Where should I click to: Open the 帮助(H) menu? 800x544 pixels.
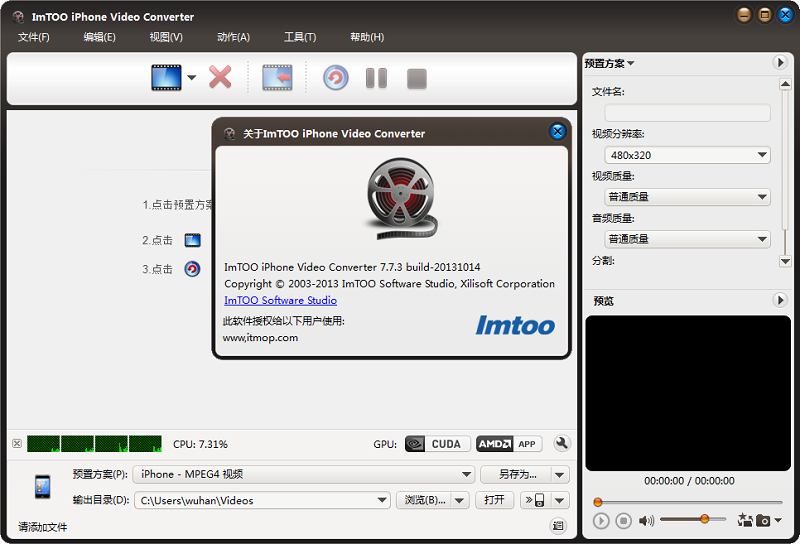367,37
